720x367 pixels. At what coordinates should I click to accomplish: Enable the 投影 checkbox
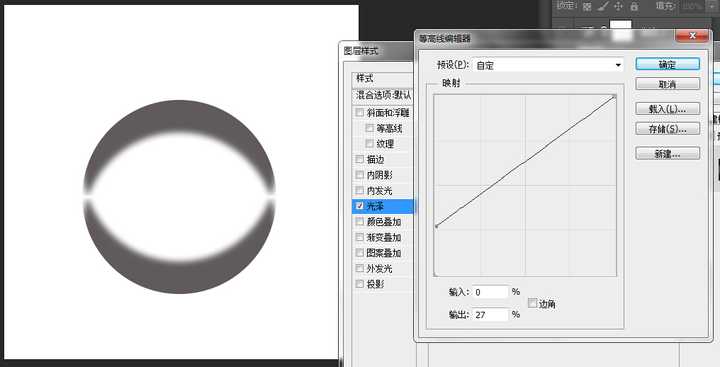(x=359, y=284)
